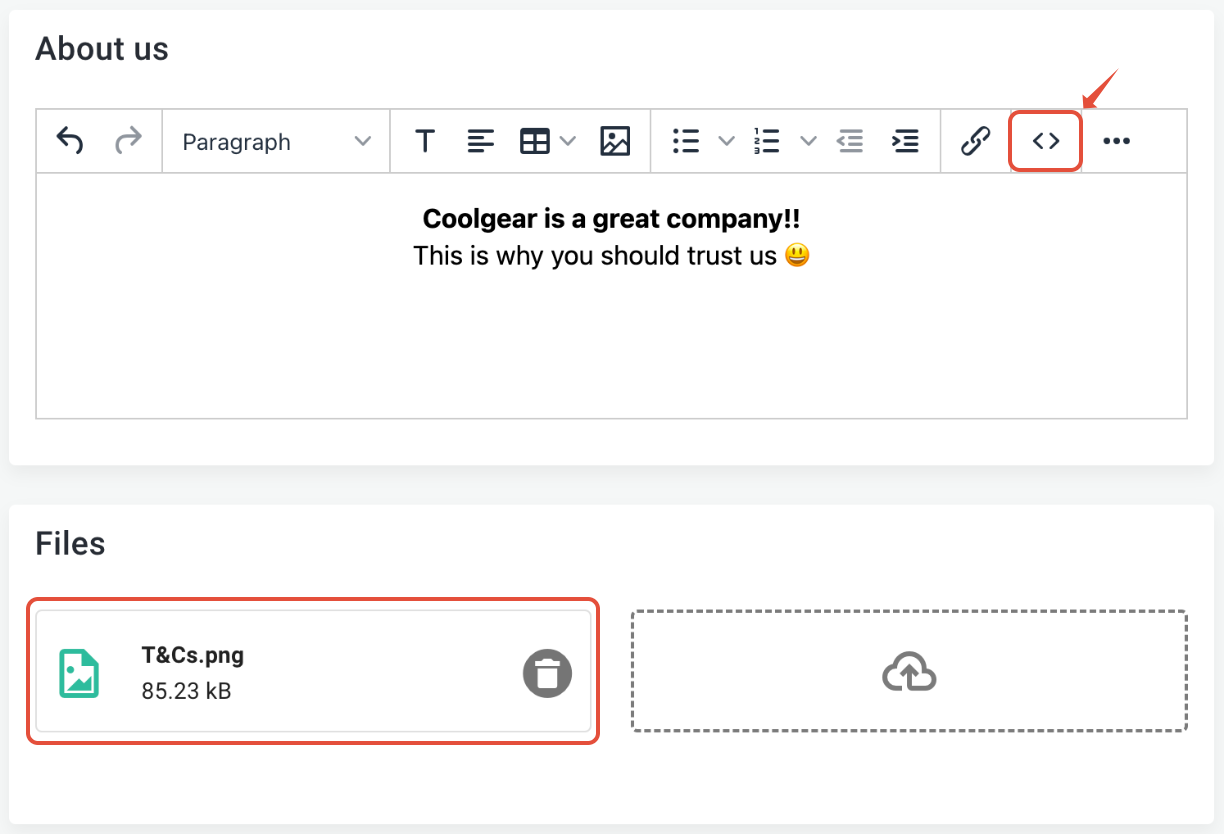Expand the bullet list style chevron
The width and height of the screenshot is (1224, 834).
tap(727, 141)
